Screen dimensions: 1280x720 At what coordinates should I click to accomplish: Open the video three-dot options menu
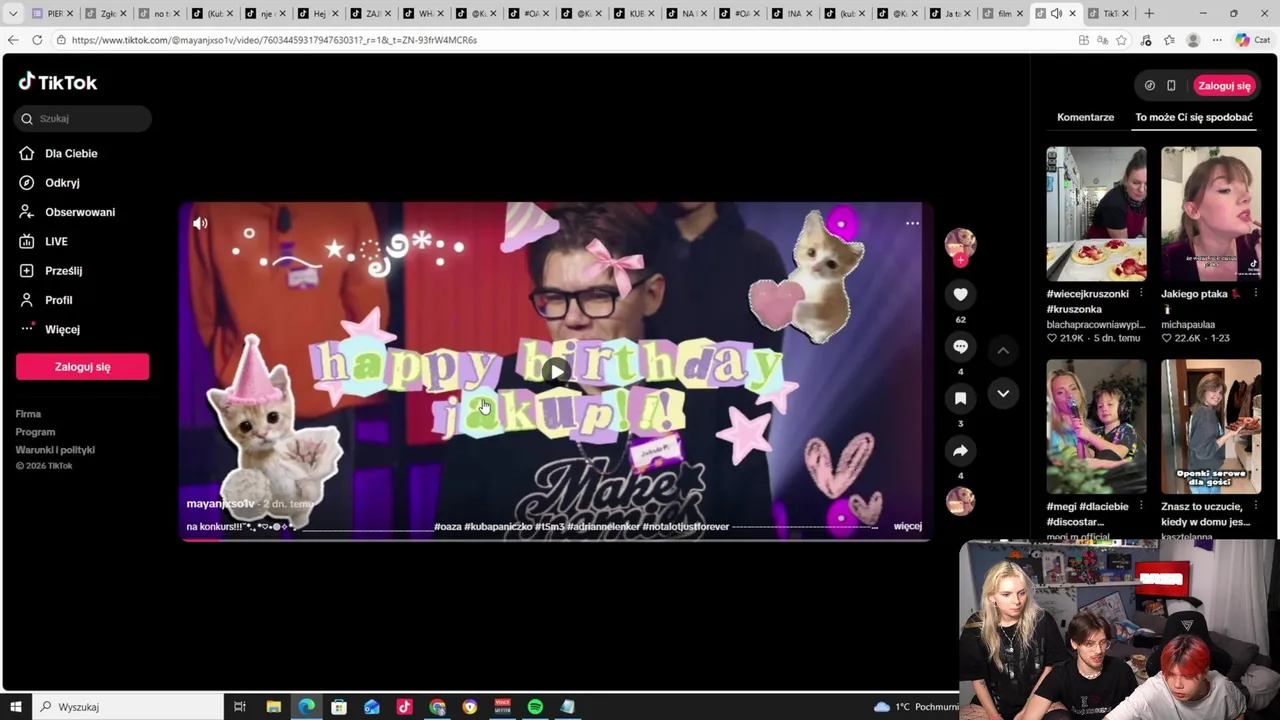pos(912,223)
